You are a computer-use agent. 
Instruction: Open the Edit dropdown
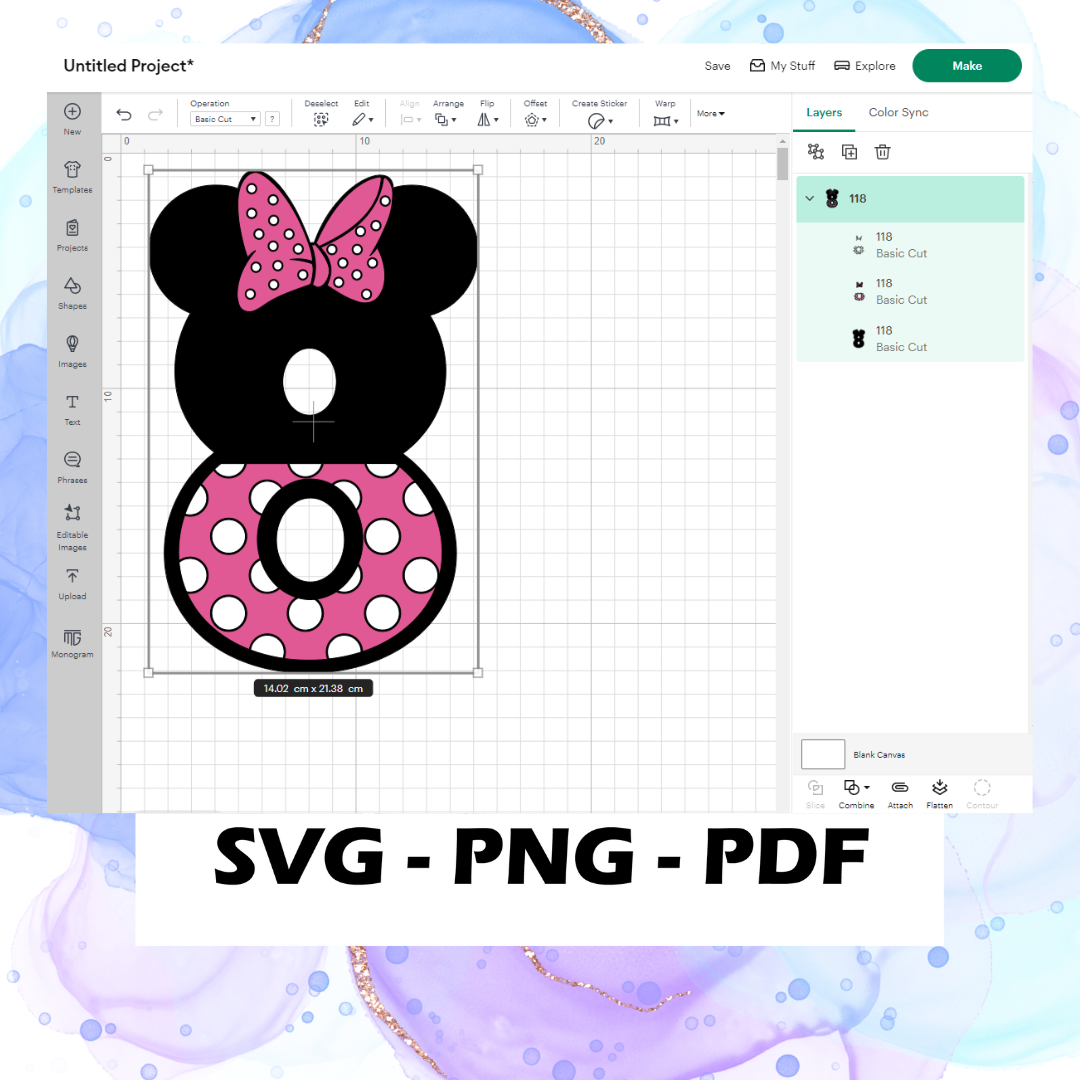click(x=363, y=120)
